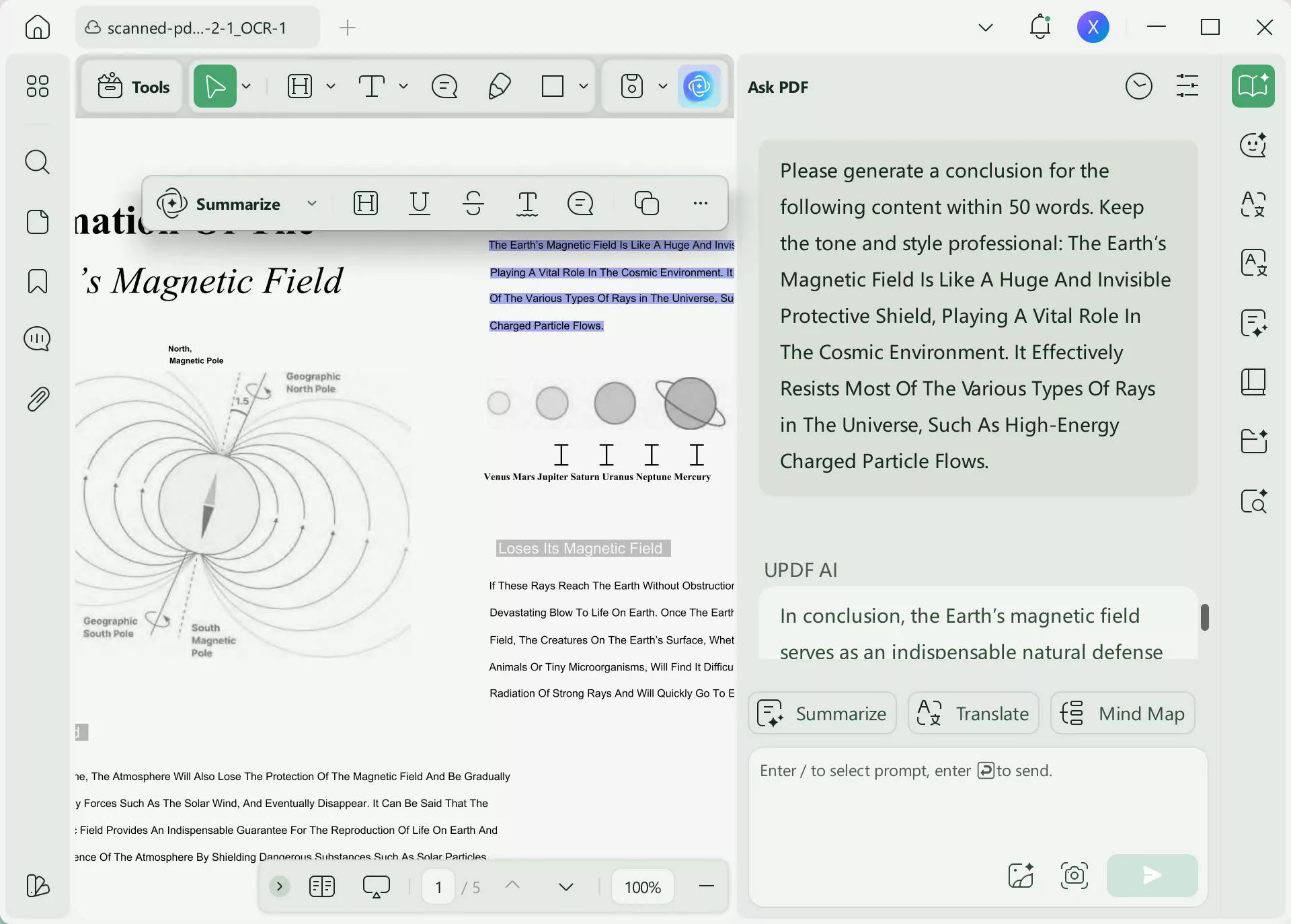The image size is (1291, 924).
Task: Open the highlight tool dropdown arrow
Action: pos(331,86)
